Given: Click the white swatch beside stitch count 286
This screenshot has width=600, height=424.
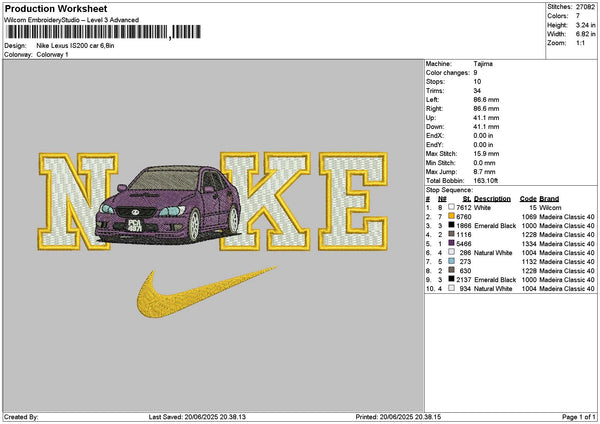Looking at the screenshot, I should [452, 253].
